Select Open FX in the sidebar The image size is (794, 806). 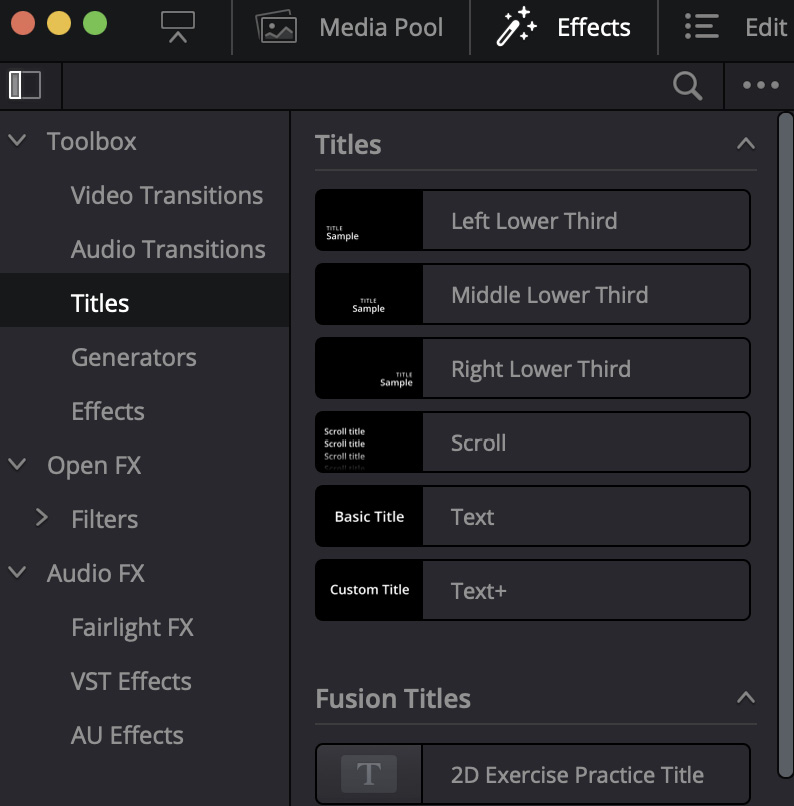click(x=94, y=466)
